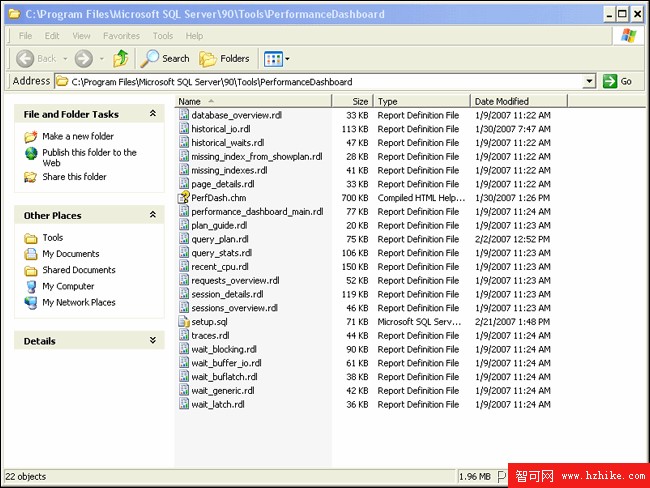This screenshot has height=488, width=650.
Task: Open the Address bar dropdown arrow
Action: click(x=589, y=81)
